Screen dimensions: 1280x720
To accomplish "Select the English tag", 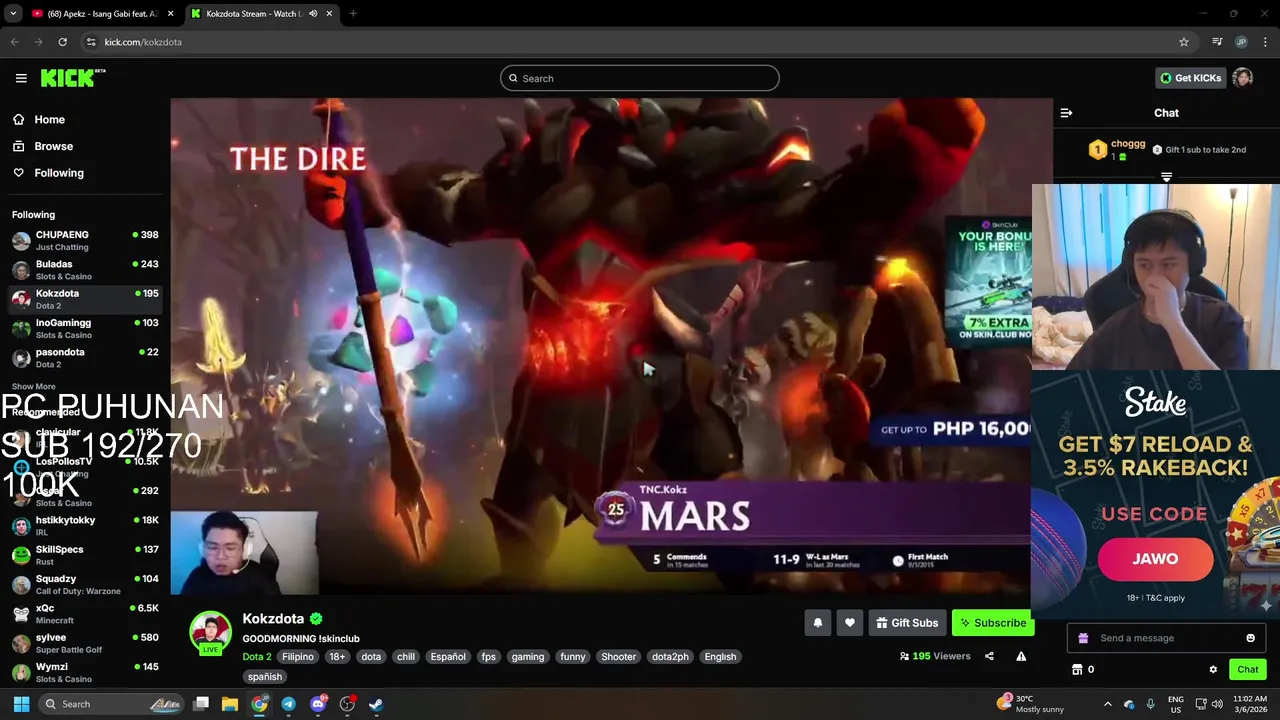I will tap(720, 657).
